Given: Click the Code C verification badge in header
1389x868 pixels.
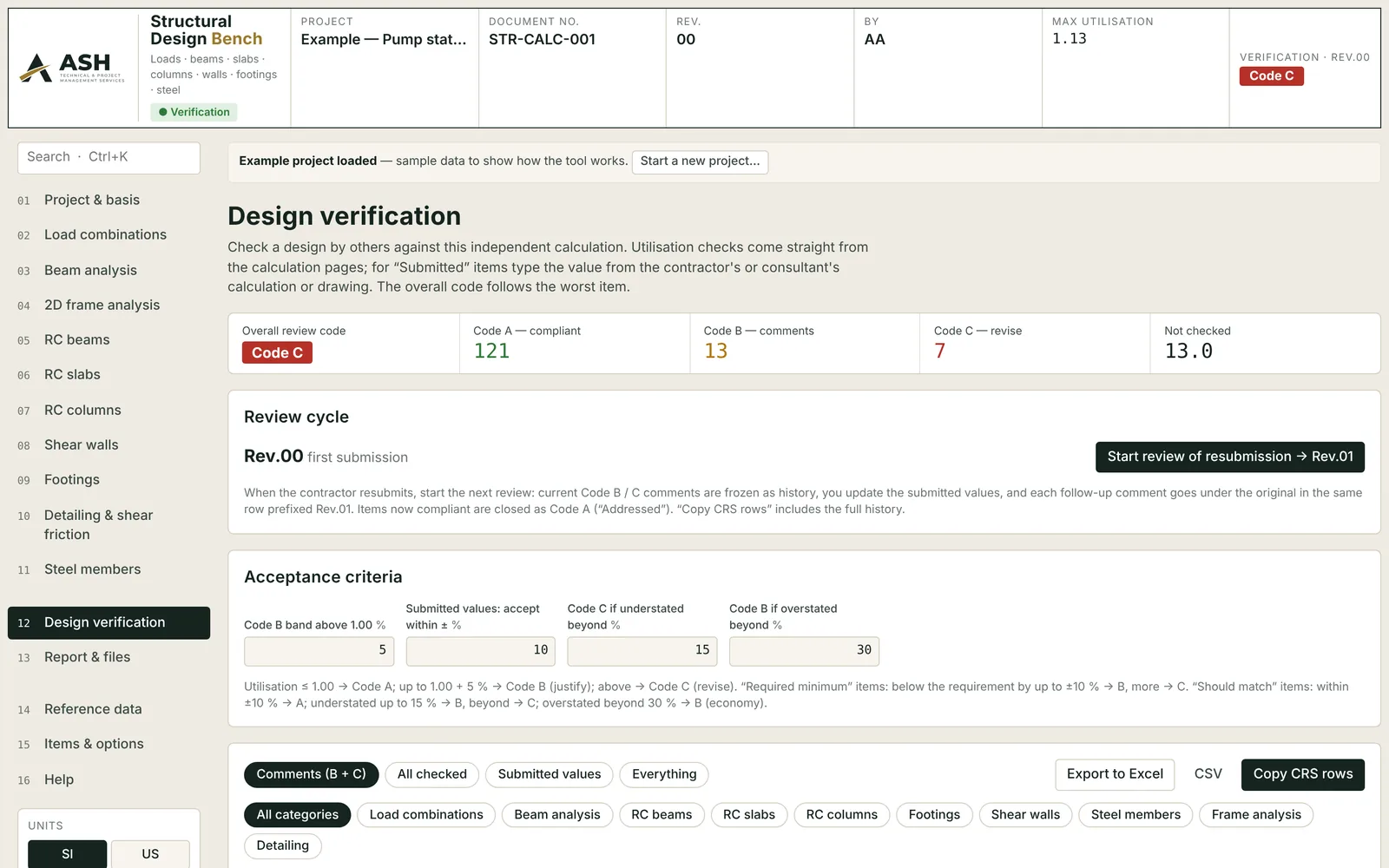Looking at the screenshot, I should click(1271, 76).
